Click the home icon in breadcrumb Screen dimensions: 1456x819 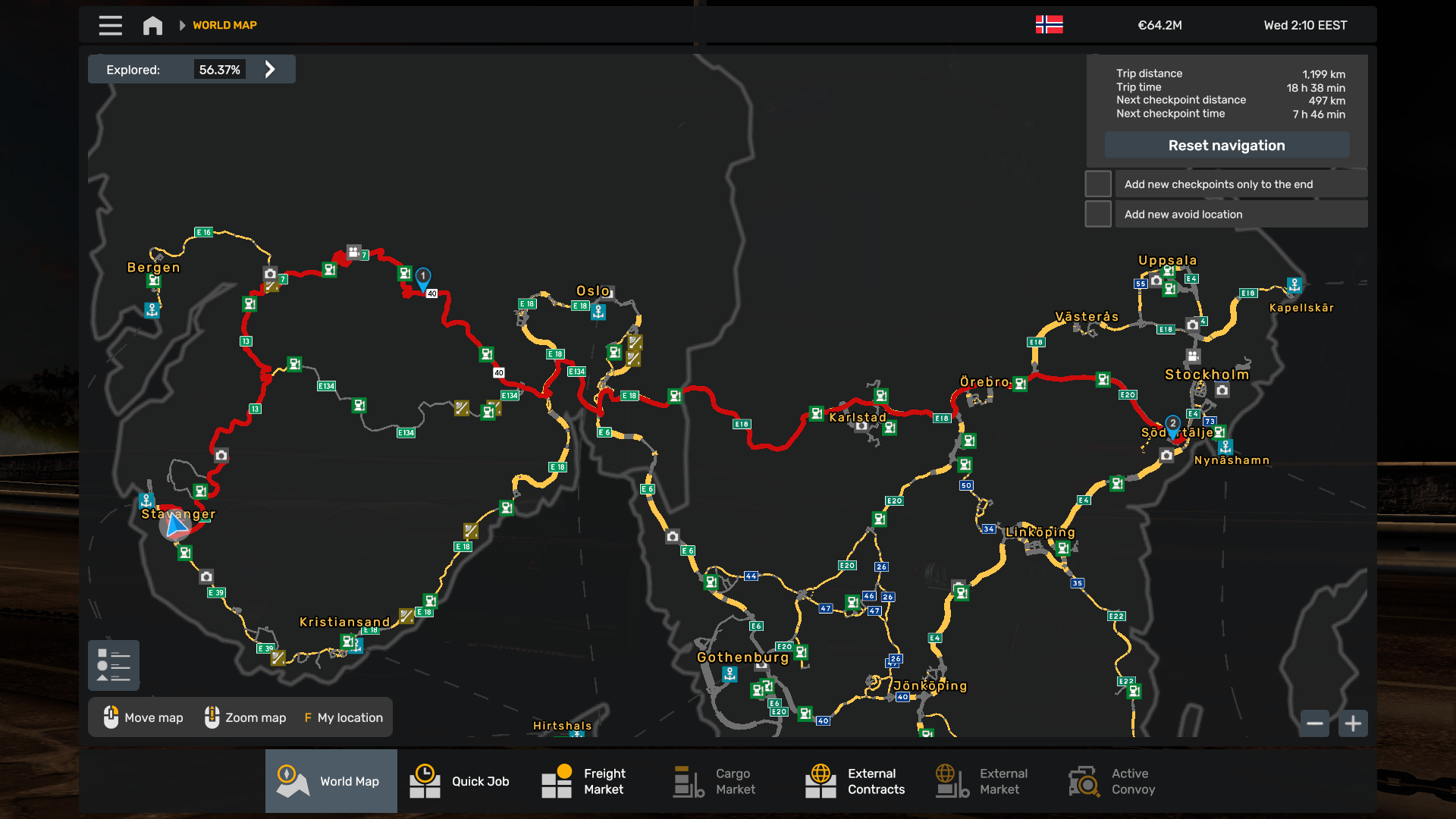152,25
